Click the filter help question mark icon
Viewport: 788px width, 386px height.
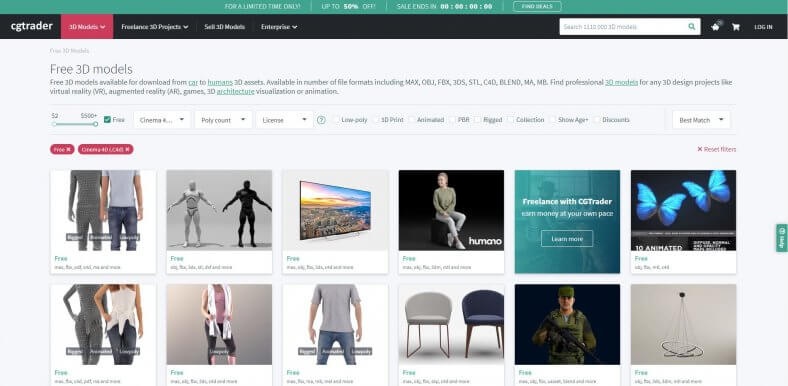321,120
